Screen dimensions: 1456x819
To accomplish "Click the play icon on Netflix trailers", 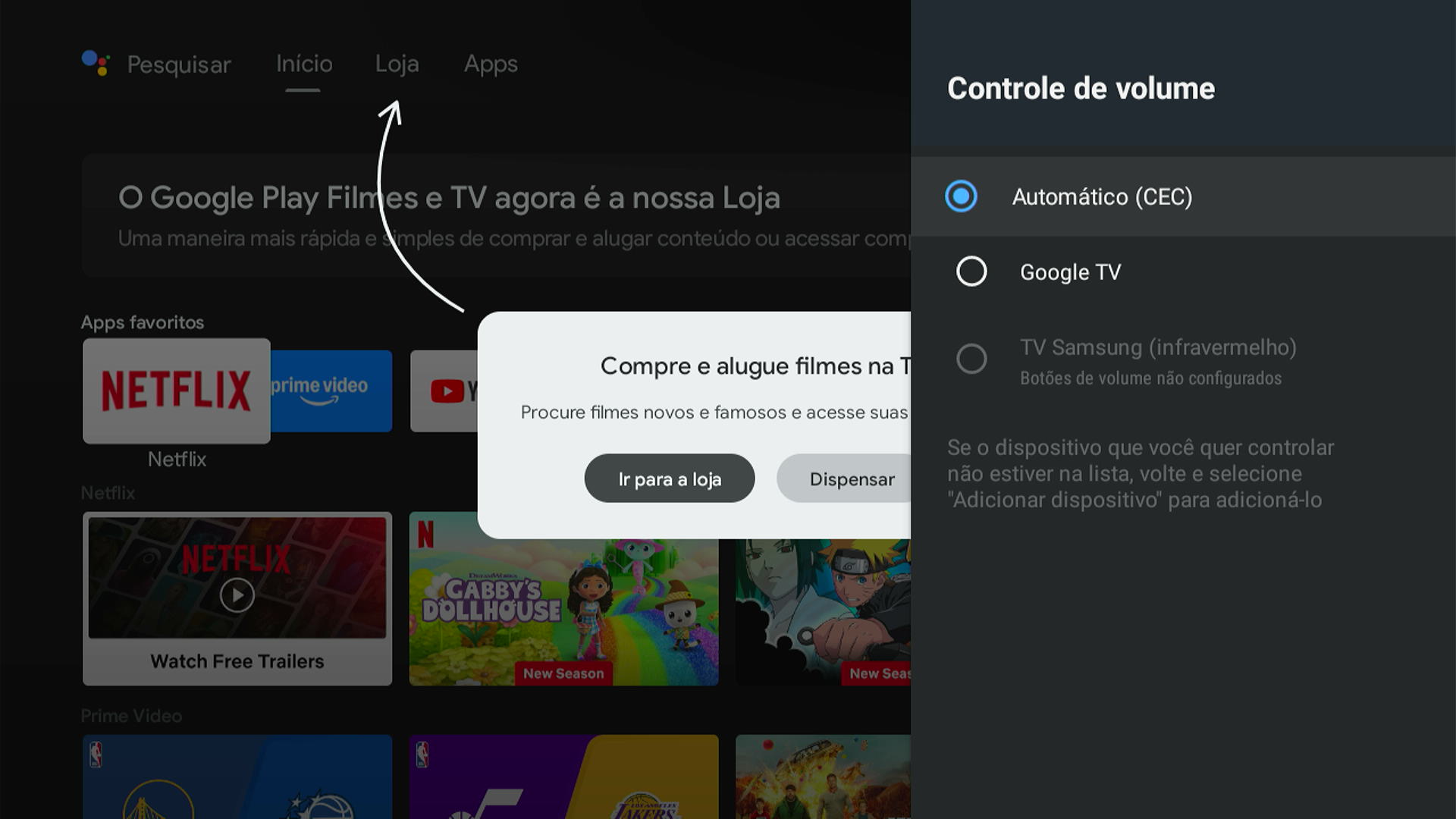I will click(237, 595).
